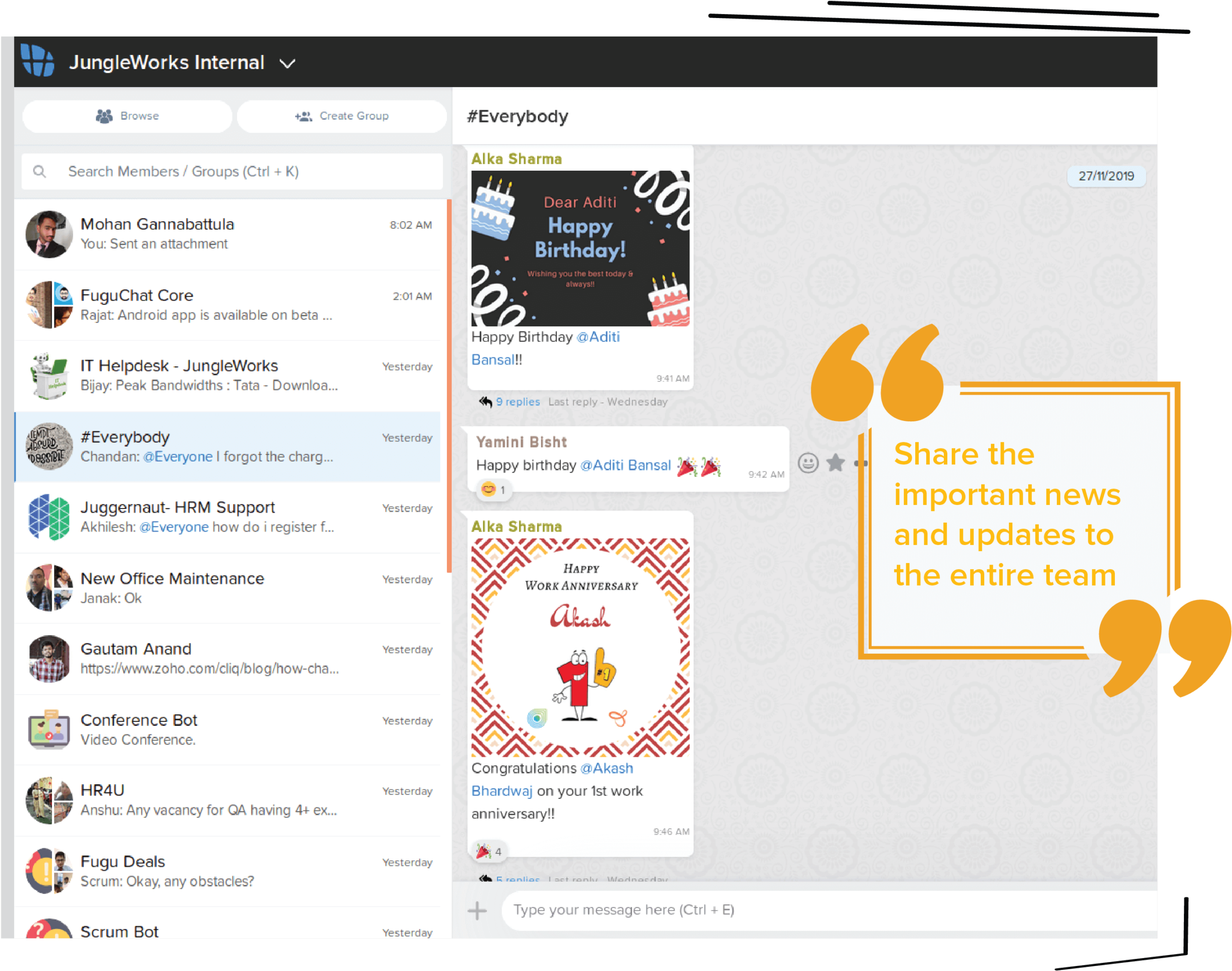The width and height of the screenshot is (1232, 971).
Task: Click the Type your message here field
Action: coord(829,910)
